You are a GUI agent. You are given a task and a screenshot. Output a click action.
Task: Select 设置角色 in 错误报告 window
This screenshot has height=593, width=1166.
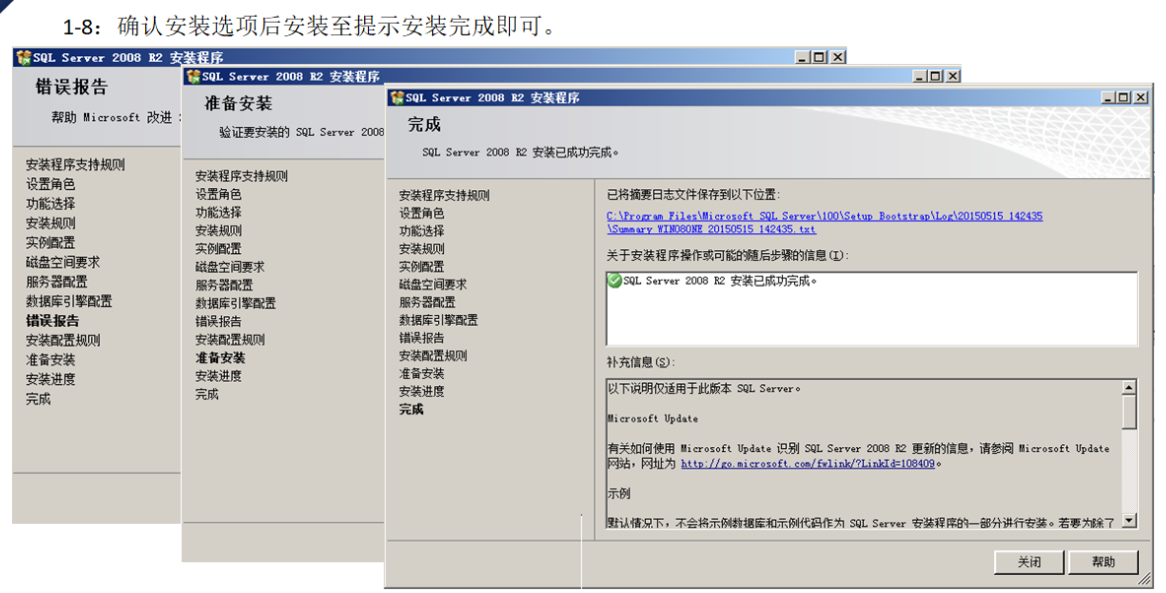click(x=50, y=185)
